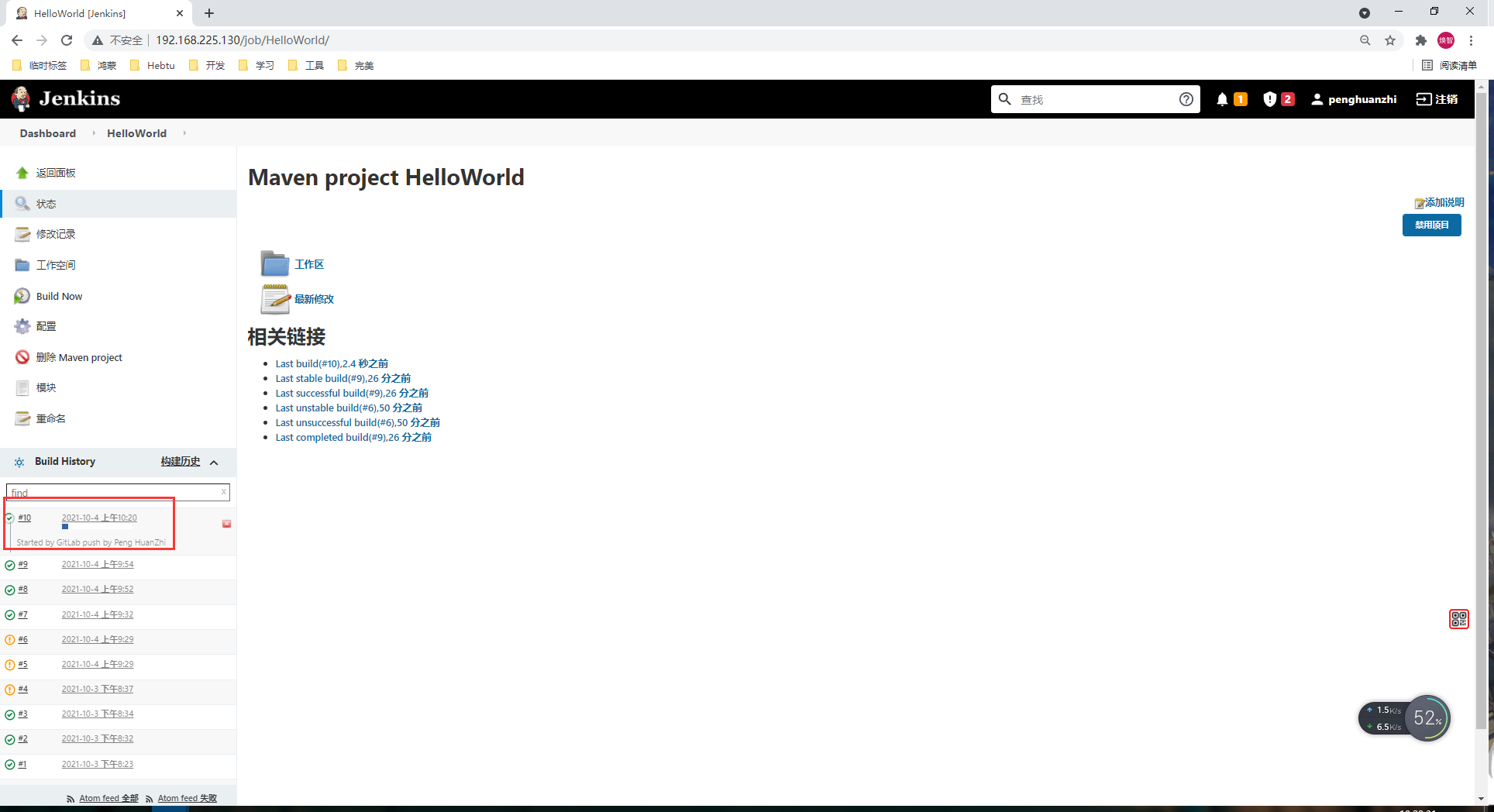Open penghuanzhi user profile
The width and height of the screenshot is (1494, 812).
point(1354,99)
